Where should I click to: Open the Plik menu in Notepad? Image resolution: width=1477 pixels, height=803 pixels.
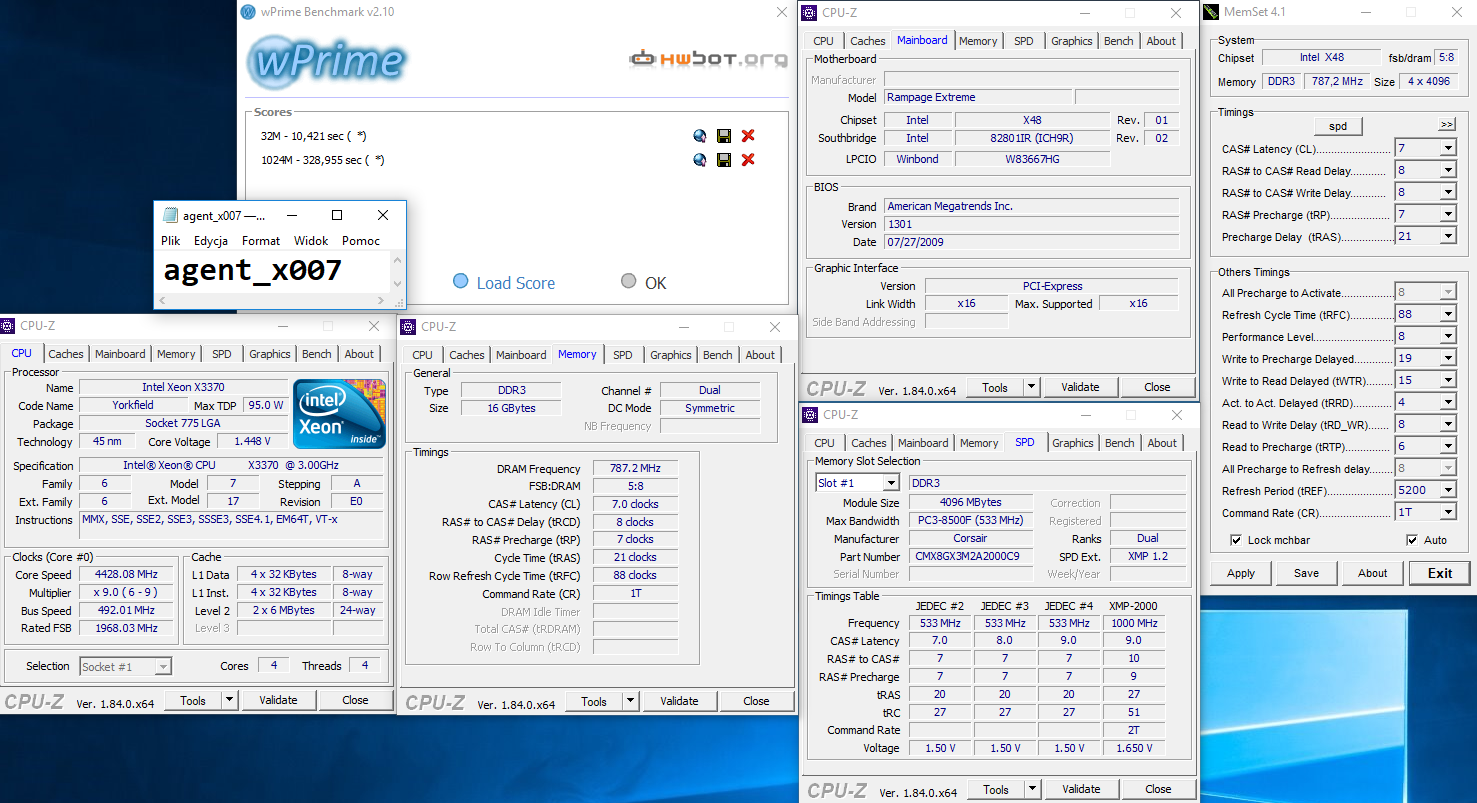pyautogui.click(x=171, y=241)
